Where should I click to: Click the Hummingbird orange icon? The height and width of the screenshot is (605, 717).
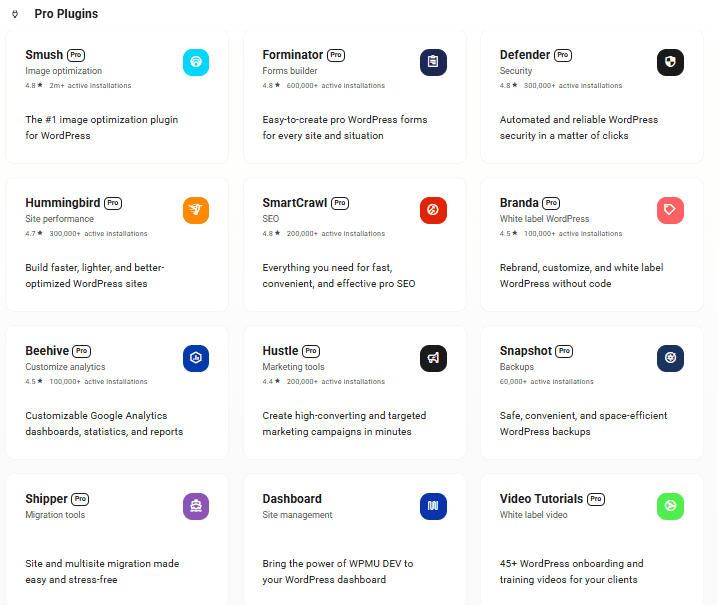click(196, 210)
